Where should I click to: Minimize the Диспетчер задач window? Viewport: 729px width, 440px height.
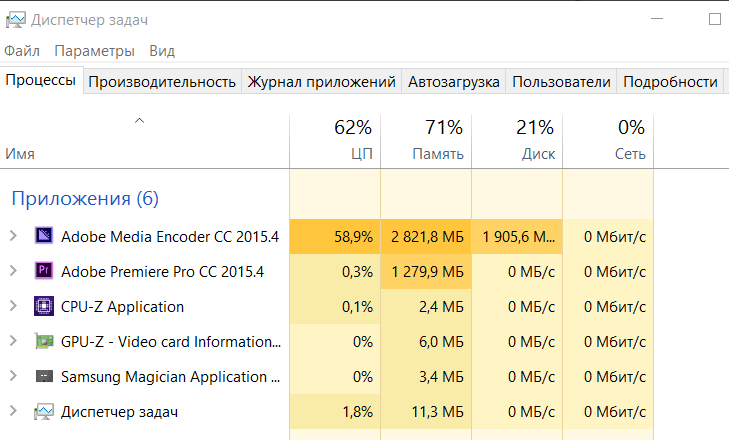[x=657, y=19]
